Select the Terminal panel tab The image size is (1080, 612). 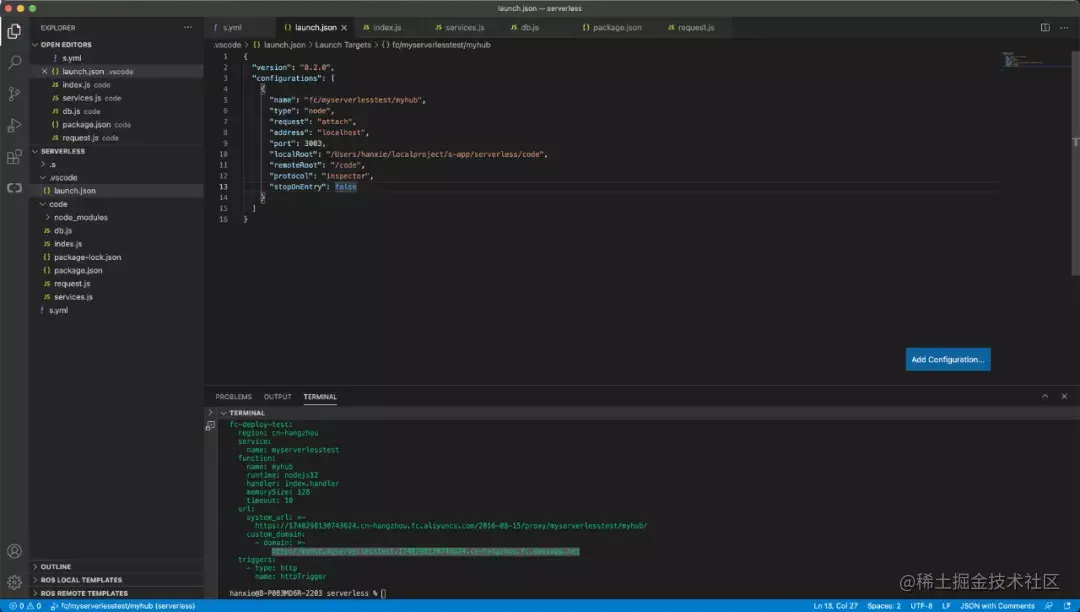[320, 397]
